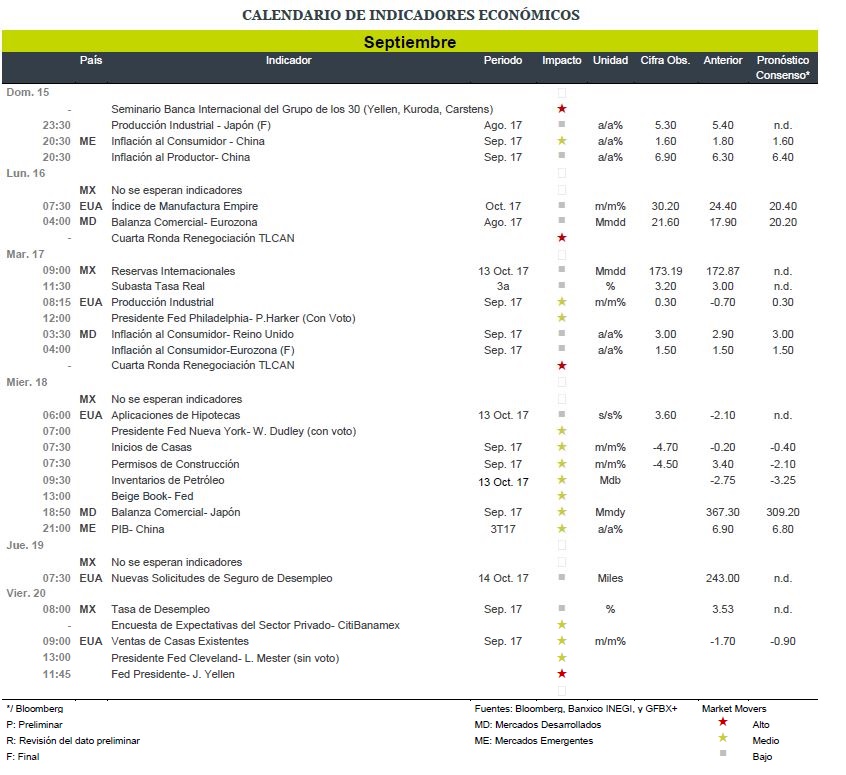Click the Impacto column header
846x775 pixels.
562,61
